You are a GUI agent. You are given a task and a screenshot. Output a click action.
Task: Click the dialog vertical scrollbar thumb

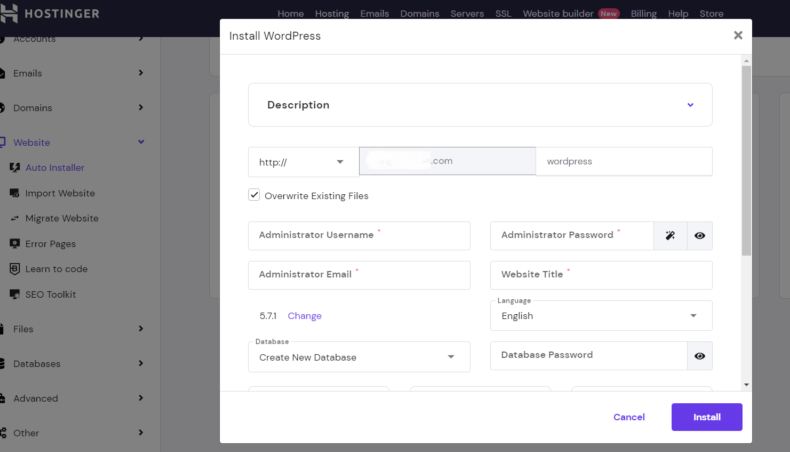click(746, 160)
